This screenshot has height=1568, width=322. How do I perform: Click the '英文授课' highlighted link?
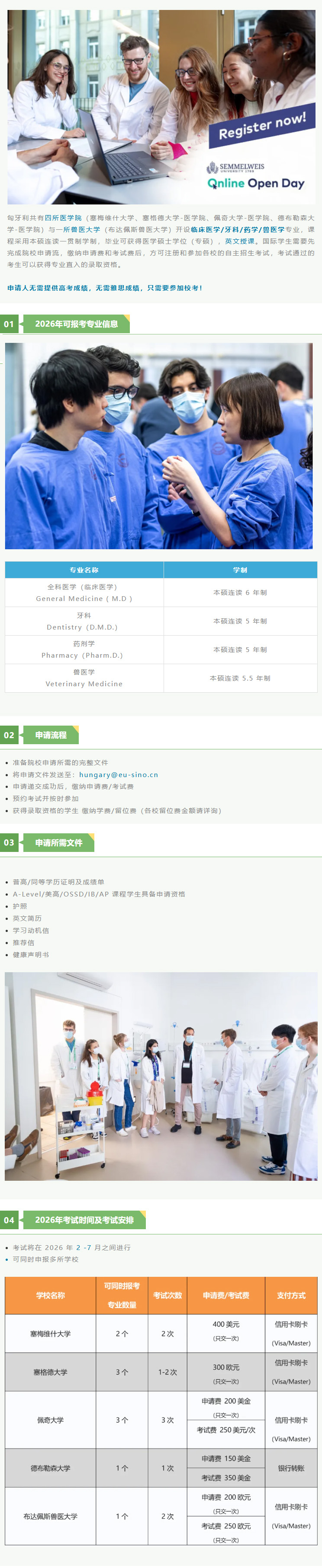point(240,241)
